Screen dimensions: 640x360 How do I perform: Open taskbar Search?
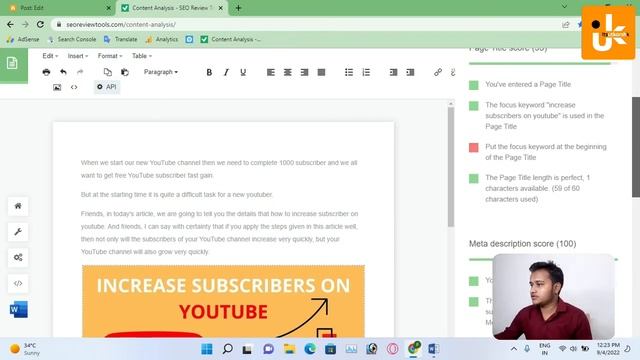pos(228,349)
